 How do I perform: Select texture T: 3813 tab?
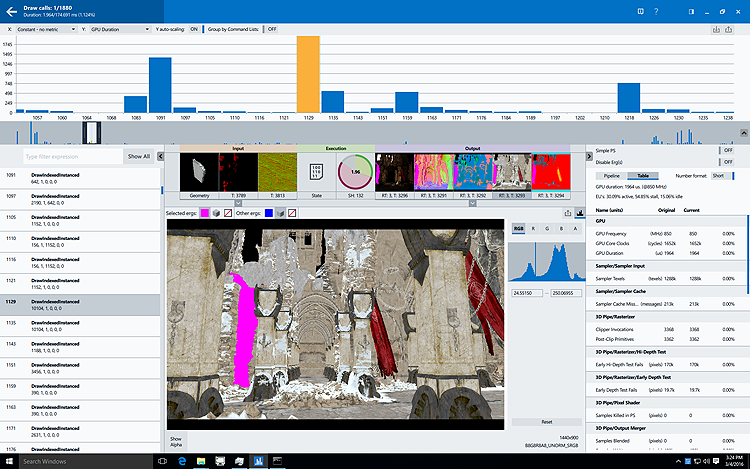277,196
